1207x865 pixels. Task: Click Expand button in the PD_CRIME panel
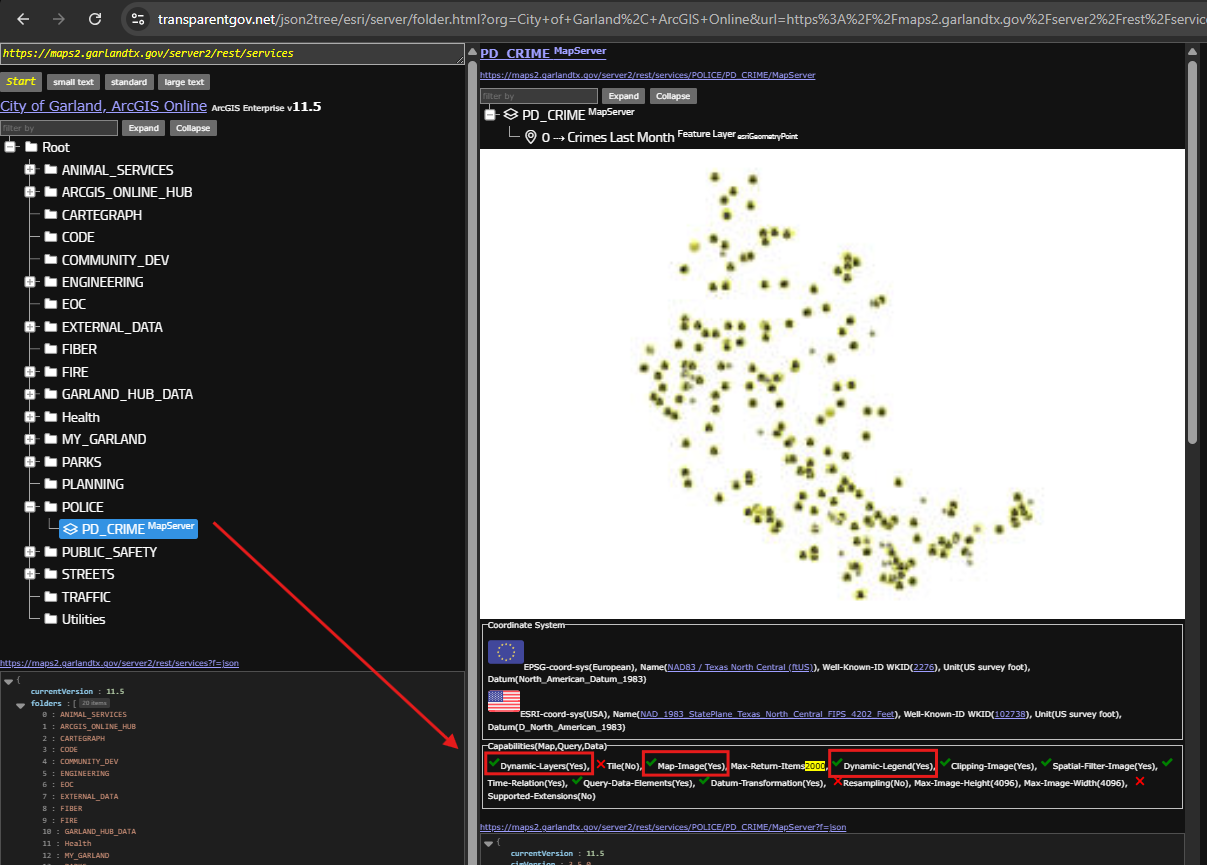point(623,96)
